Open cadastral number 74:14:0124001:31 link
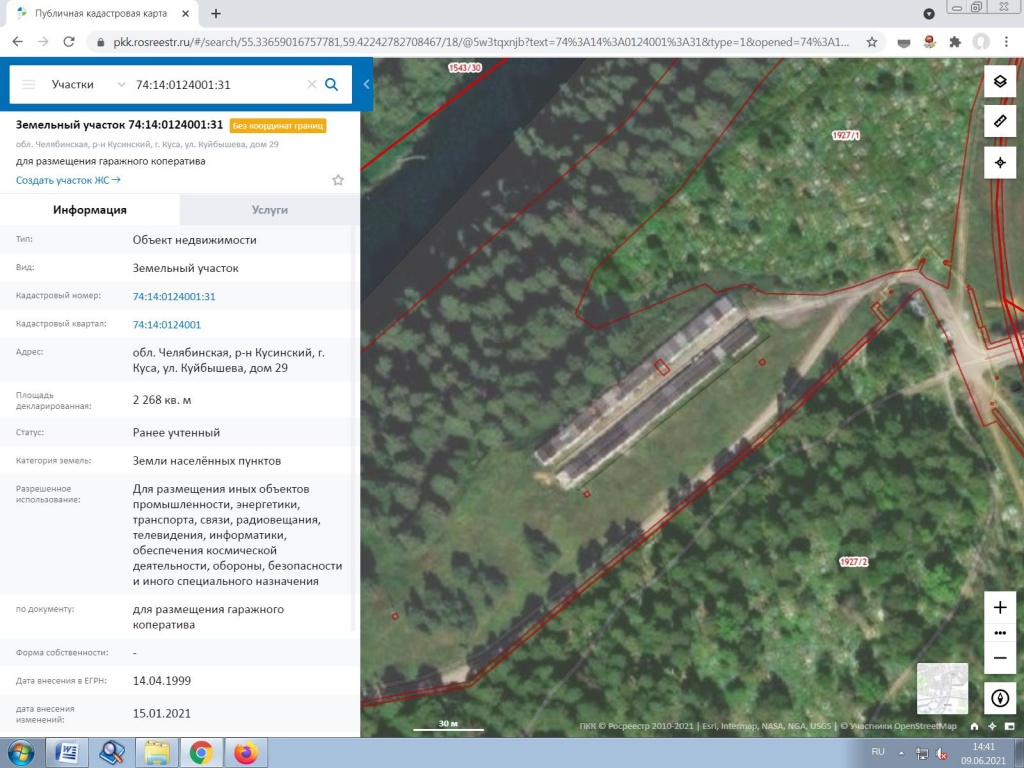This screenshot has height=768, width=1024. click(x=174, y=296)
